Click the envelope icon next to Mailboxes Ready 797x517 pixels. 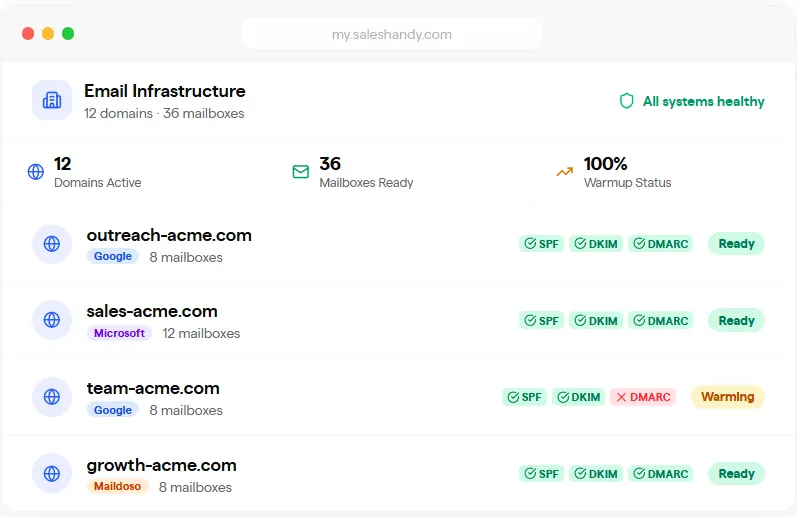(x=300, y=172)
